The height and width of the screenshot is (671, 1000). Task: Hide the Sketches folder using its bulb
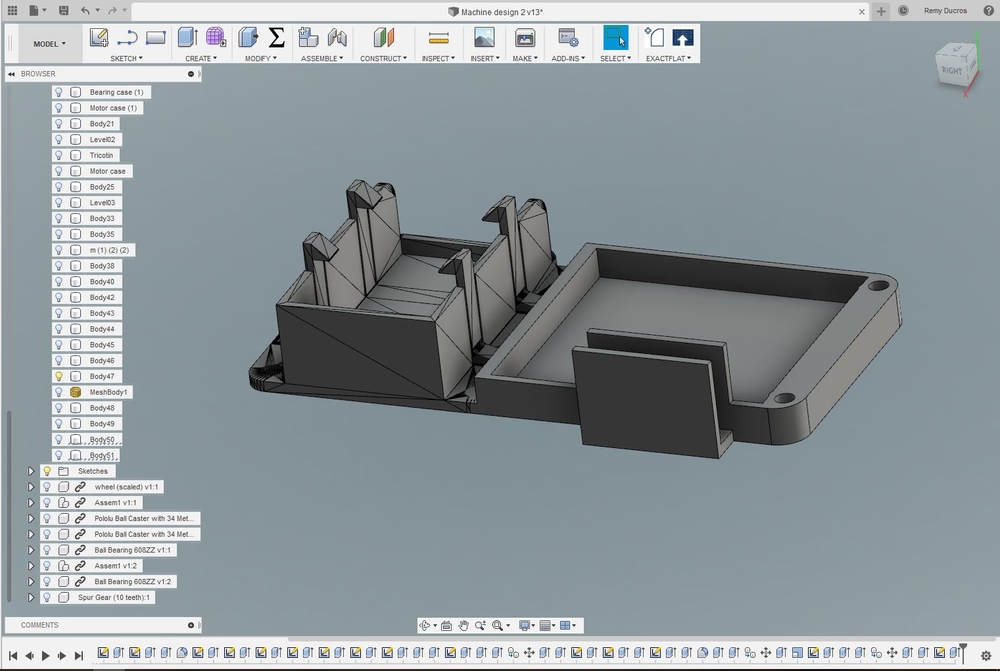[46, 471]
